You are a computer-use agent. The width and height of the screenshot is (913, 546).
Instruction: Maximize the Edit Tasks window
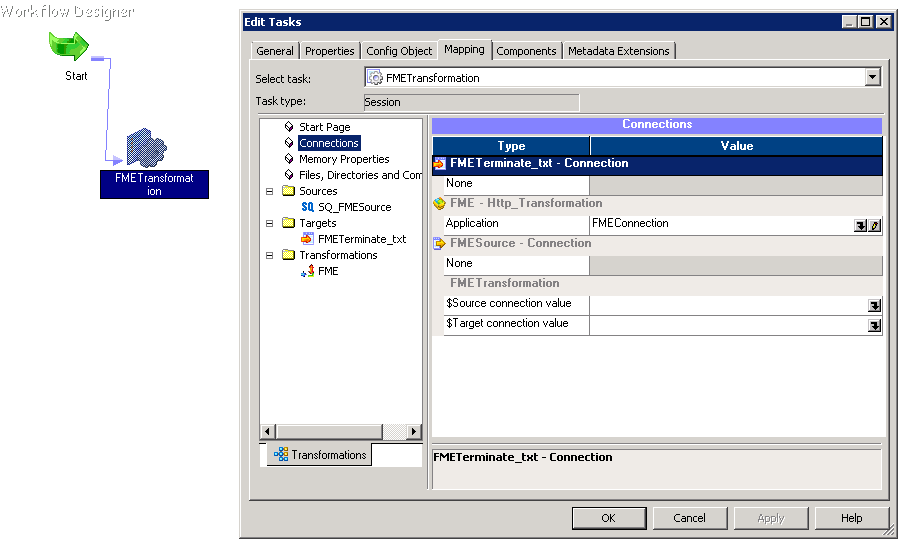pos(866,22)
